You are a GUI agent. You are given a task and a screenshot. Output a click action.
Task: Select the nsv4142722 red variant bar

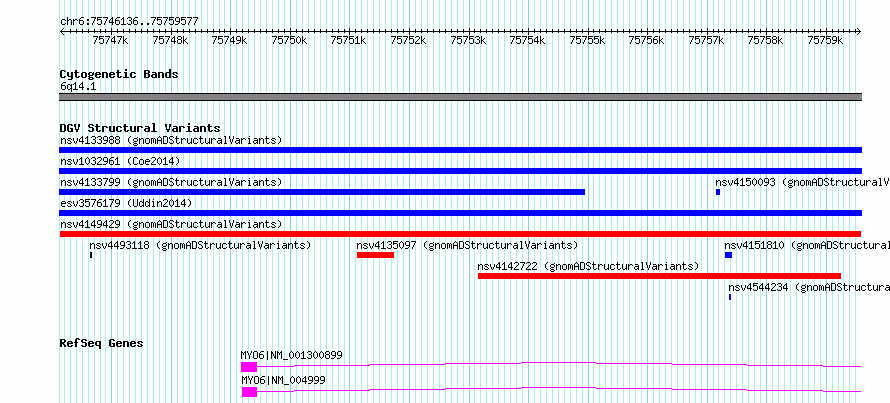659,276
